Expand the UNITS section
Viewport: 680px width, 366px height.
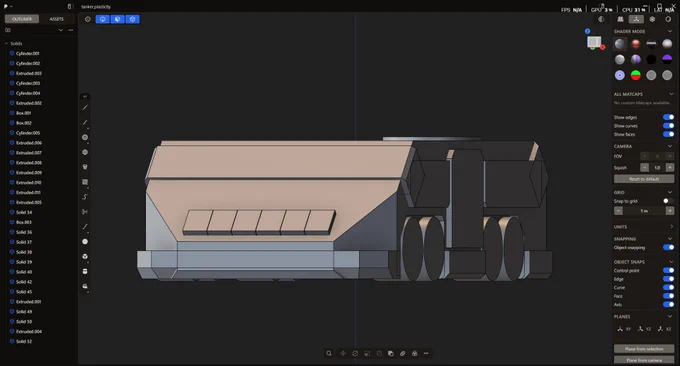(x=671, y=227)
